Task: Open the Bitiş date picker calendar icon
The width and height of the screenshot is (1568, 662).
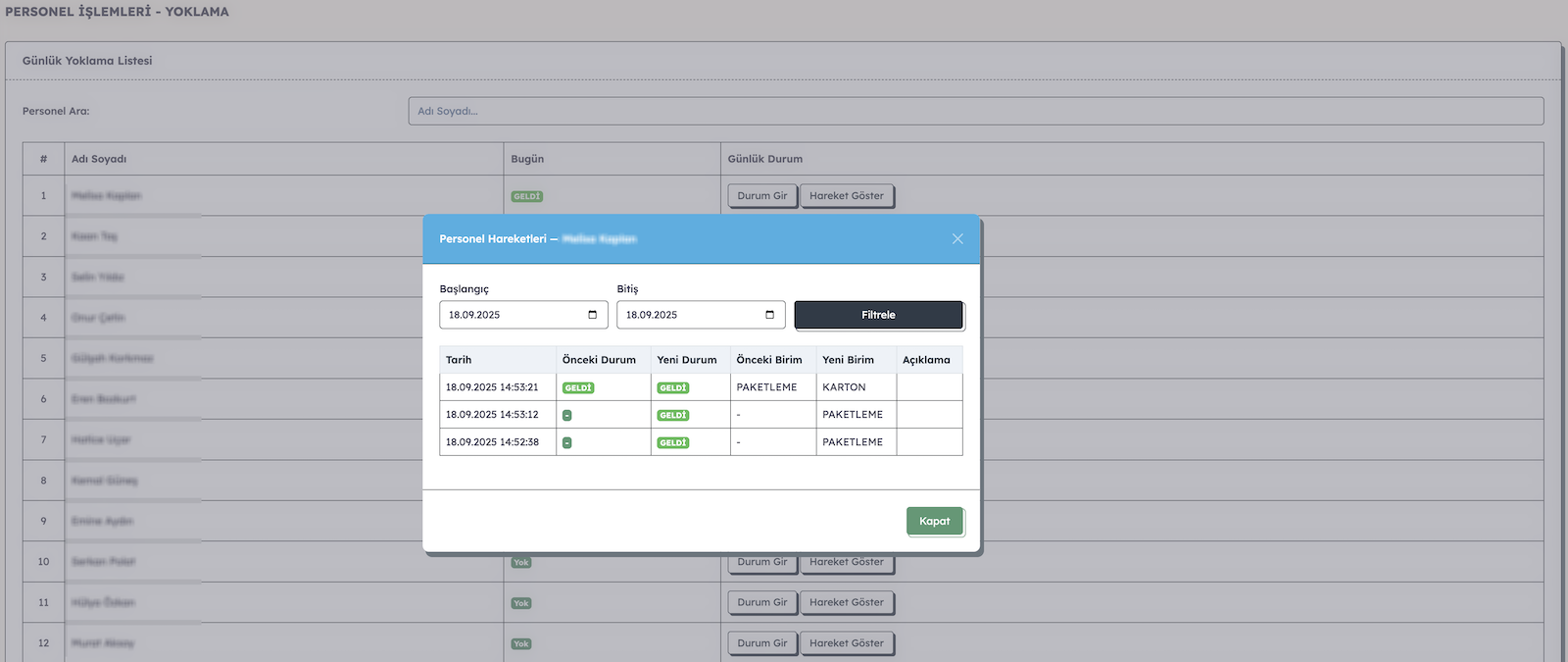Action: (769, 315)
